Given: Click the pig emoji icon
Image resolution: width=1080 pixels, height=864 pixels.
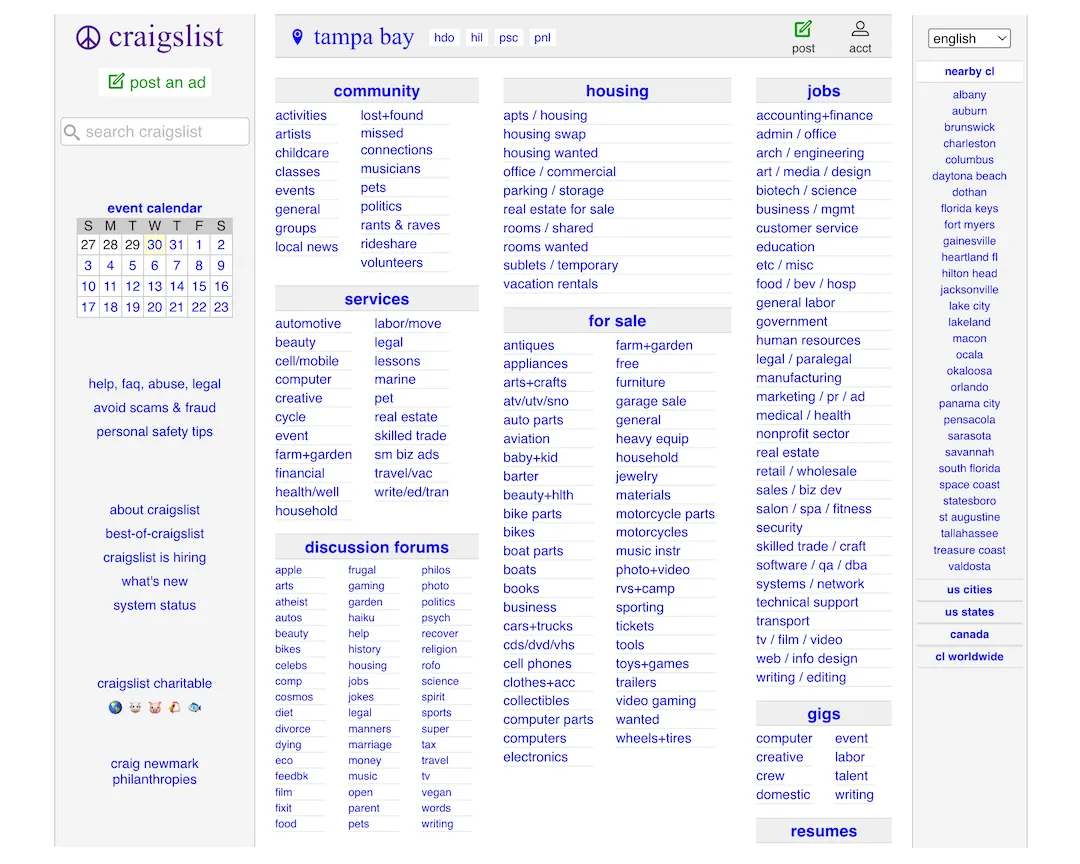Looking at the screenshot, I should 155,707.
